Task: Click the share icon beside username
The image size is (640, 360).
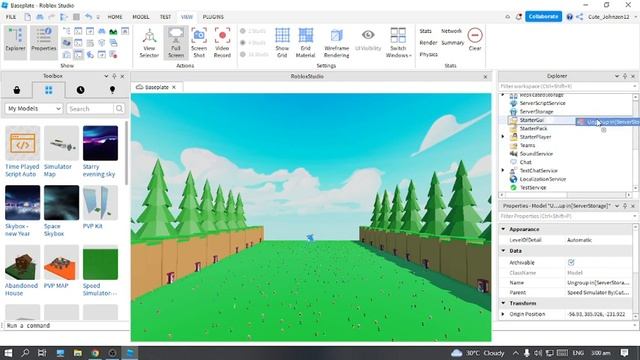Action: 580,17
